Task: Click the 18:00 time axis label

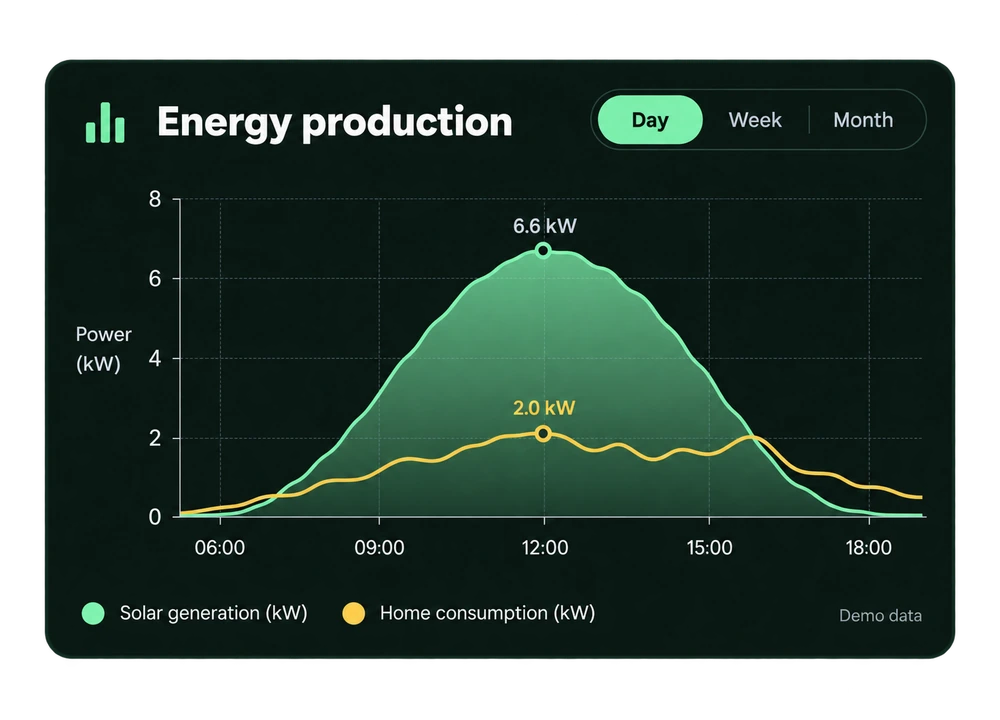Action: click(x=869, y=548)
